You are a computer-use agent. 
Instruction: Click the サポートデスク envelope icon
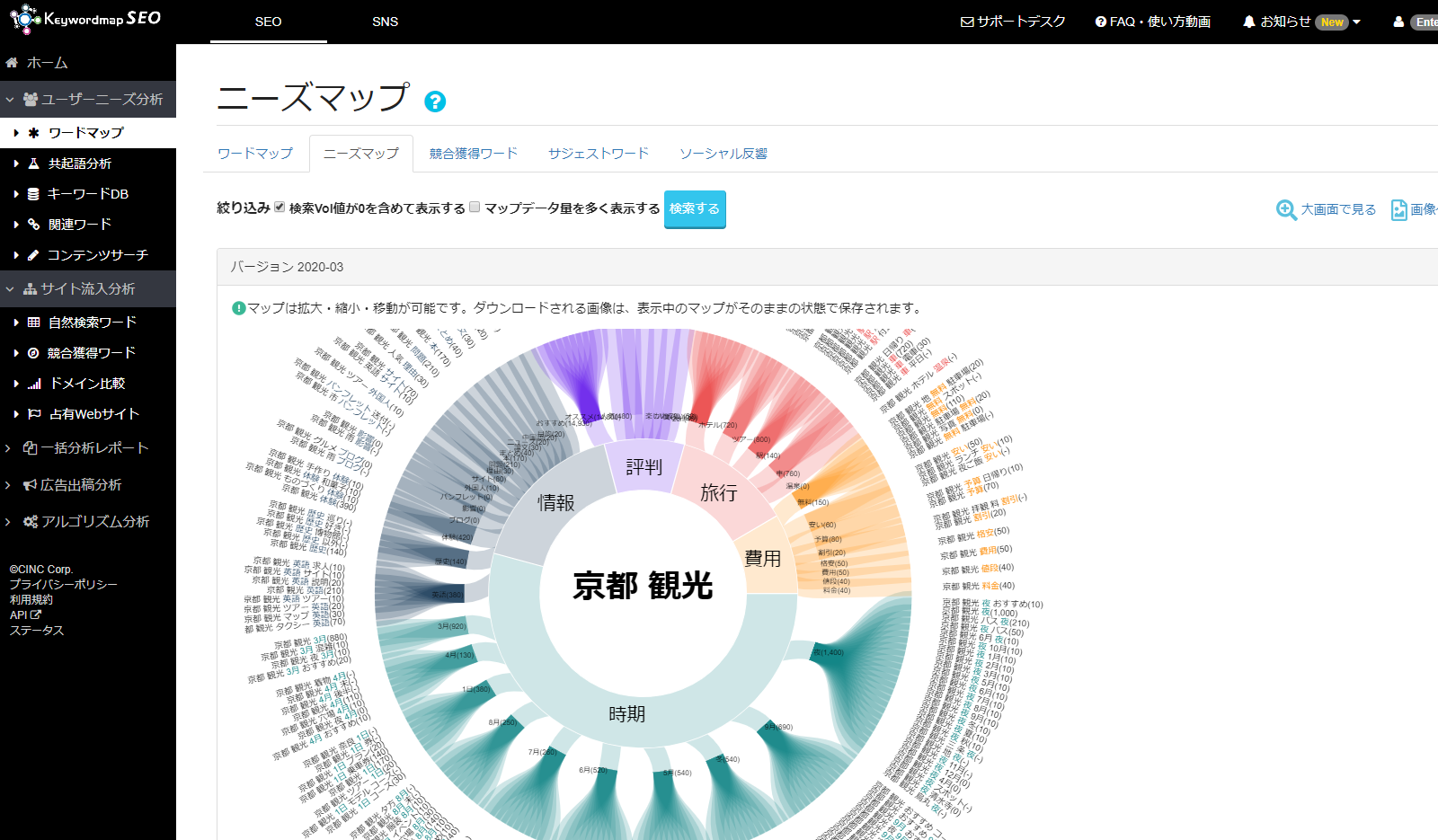point(967,22)
